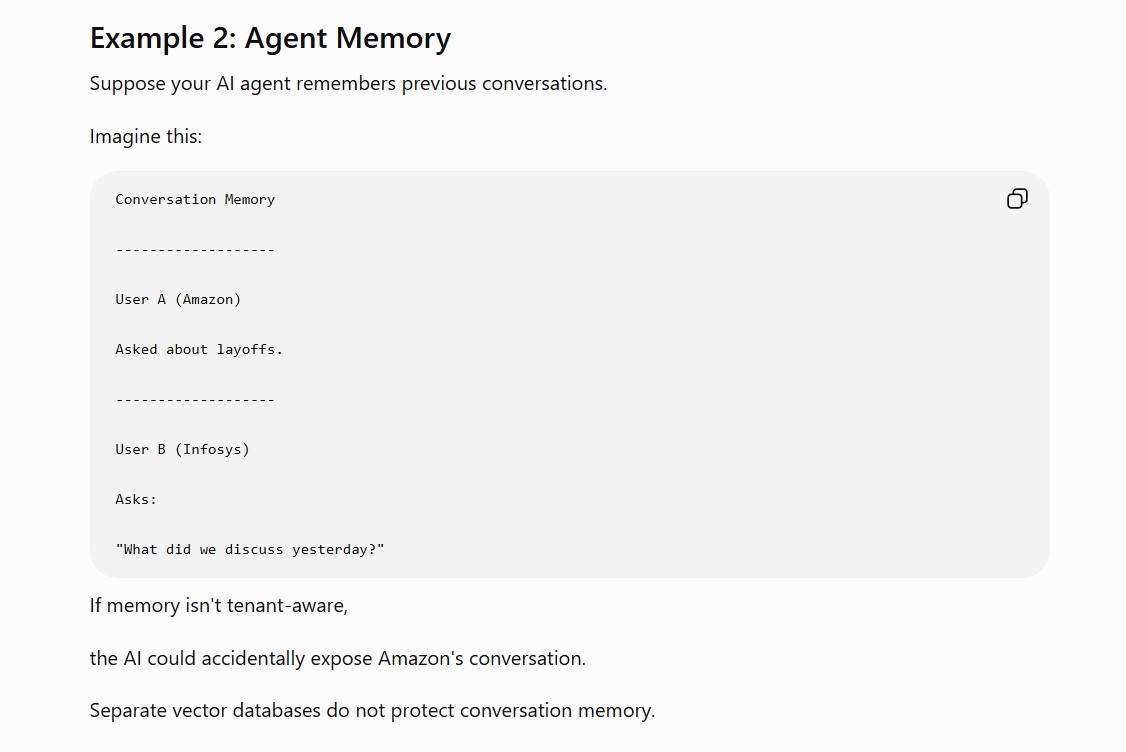
Task: Click the second dashed separator in code
Action: (195, 400)
